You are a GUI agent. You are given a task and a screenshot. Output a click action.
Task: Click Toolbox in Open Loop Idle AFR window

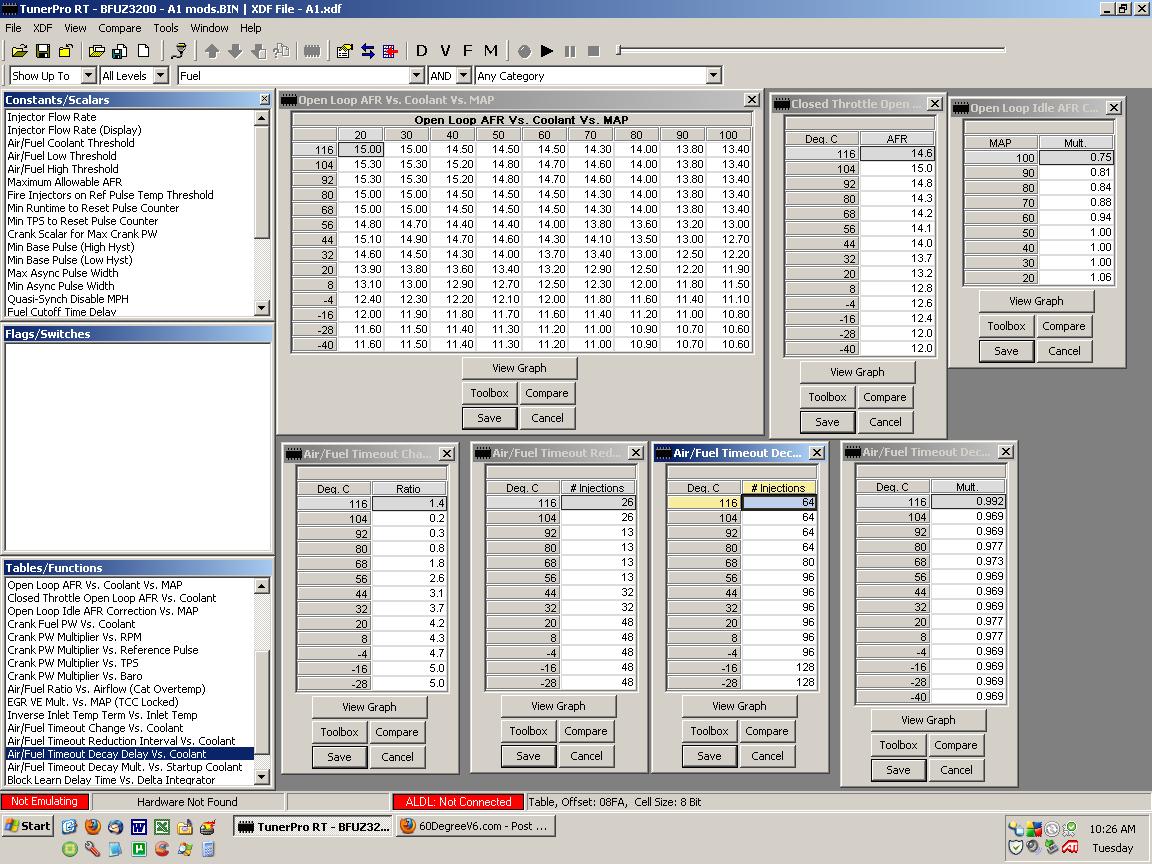[1006, 326]
